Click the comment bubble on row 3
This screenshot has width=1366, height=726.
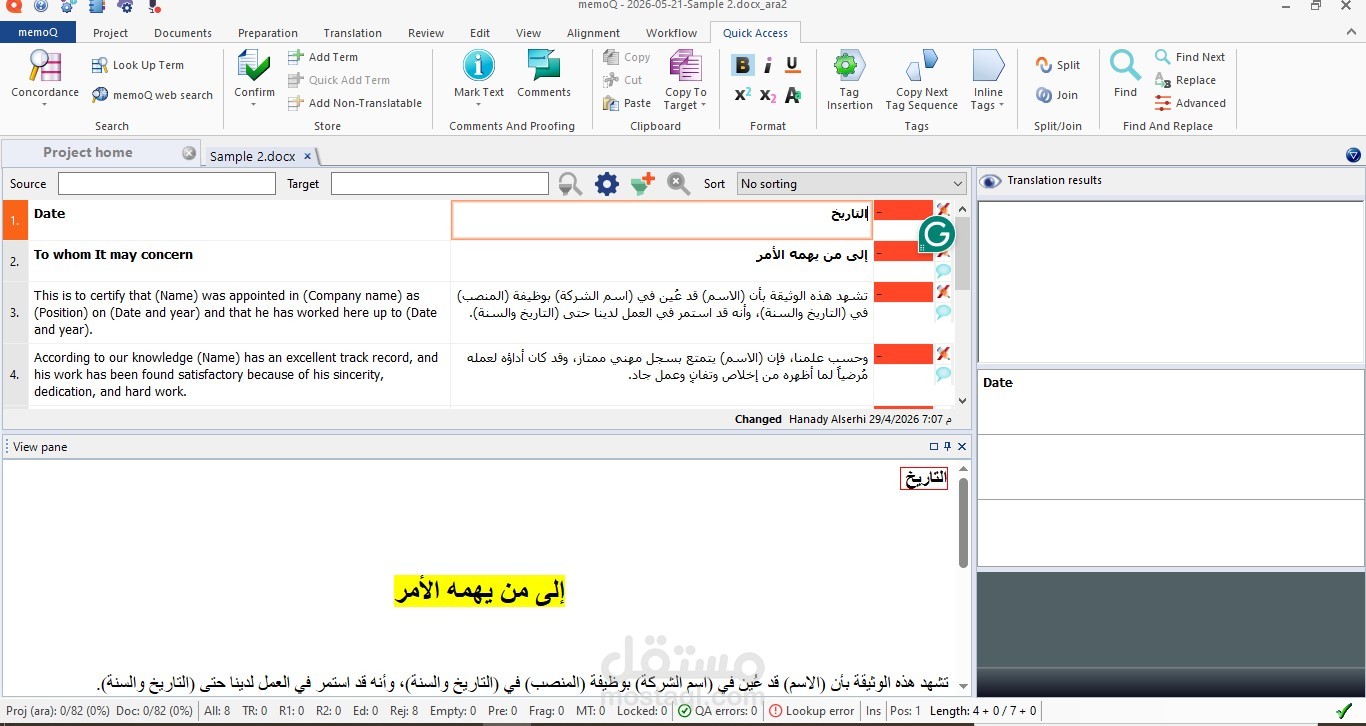(943, 312)
